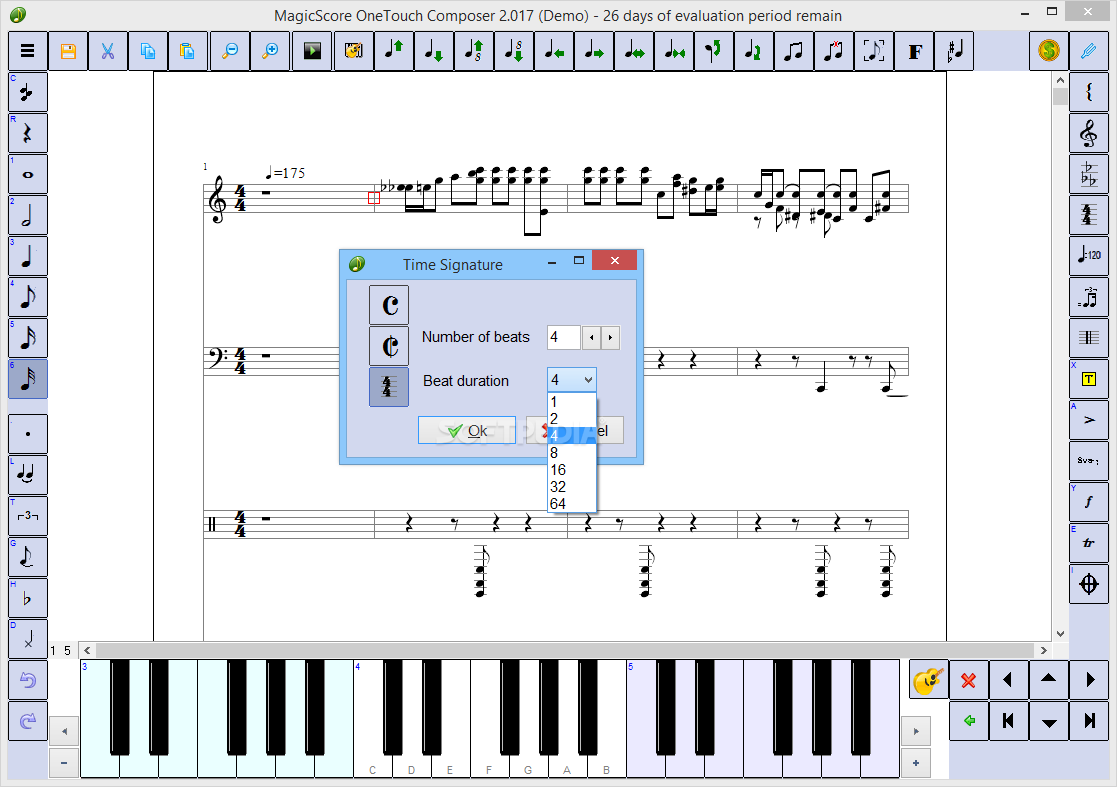Click the redo arrow button

(x=28, y=721)
